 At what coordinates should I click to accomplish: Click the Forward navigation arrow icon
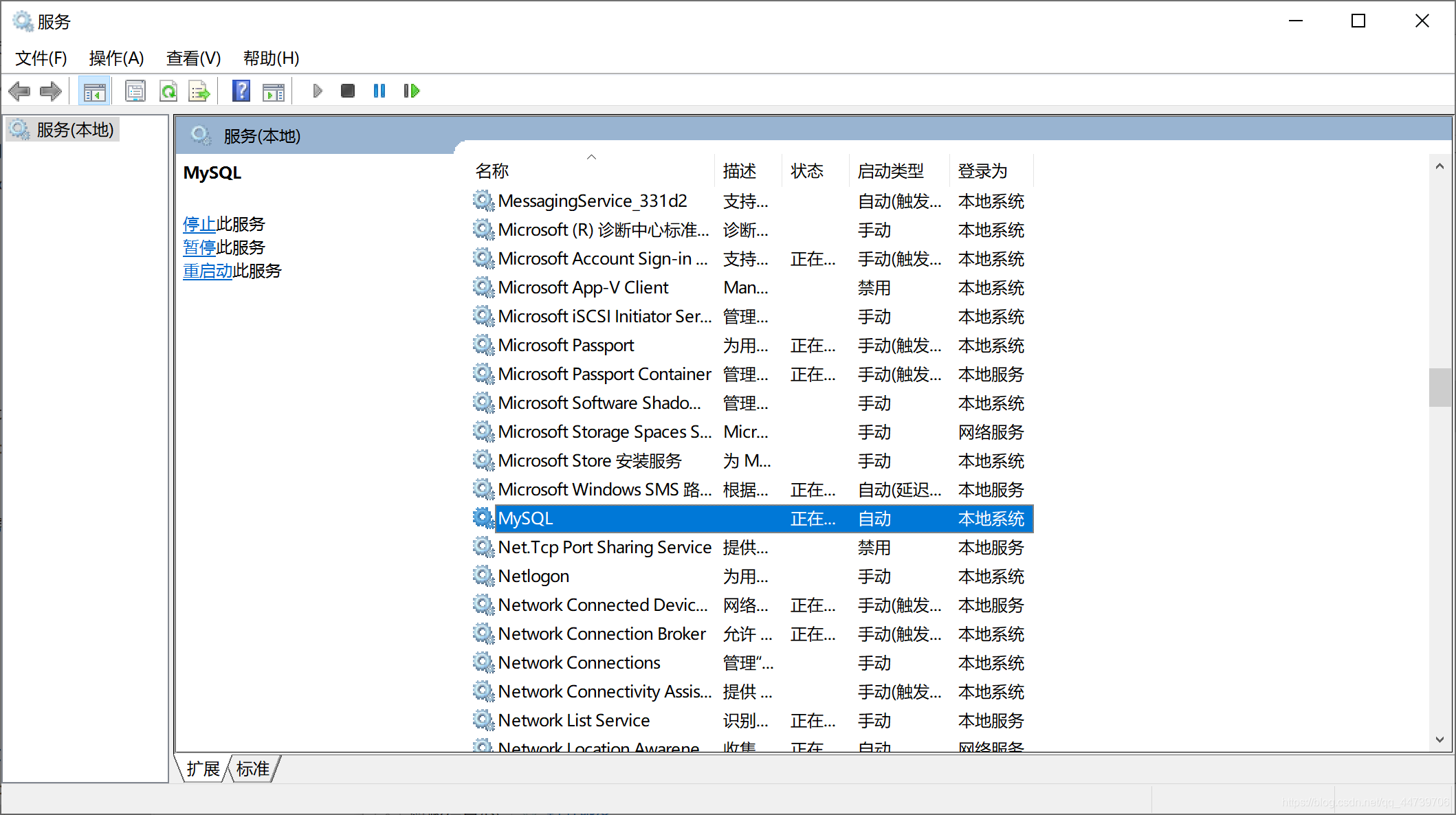49,90
